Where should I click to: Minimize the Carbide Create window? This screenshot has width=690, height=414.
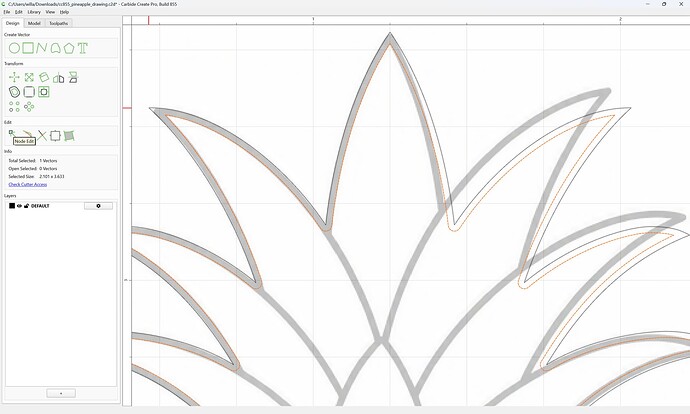point(648,4)
